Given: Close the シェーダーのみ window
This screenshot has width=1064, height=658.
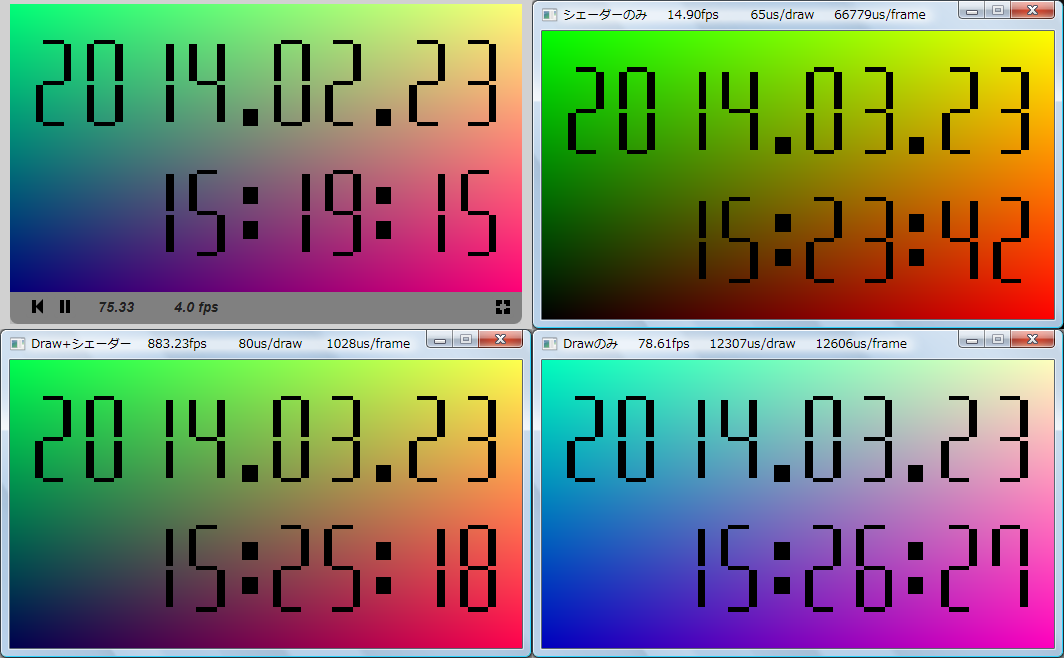Looking at the screenshot, I should pos(1032,11).
